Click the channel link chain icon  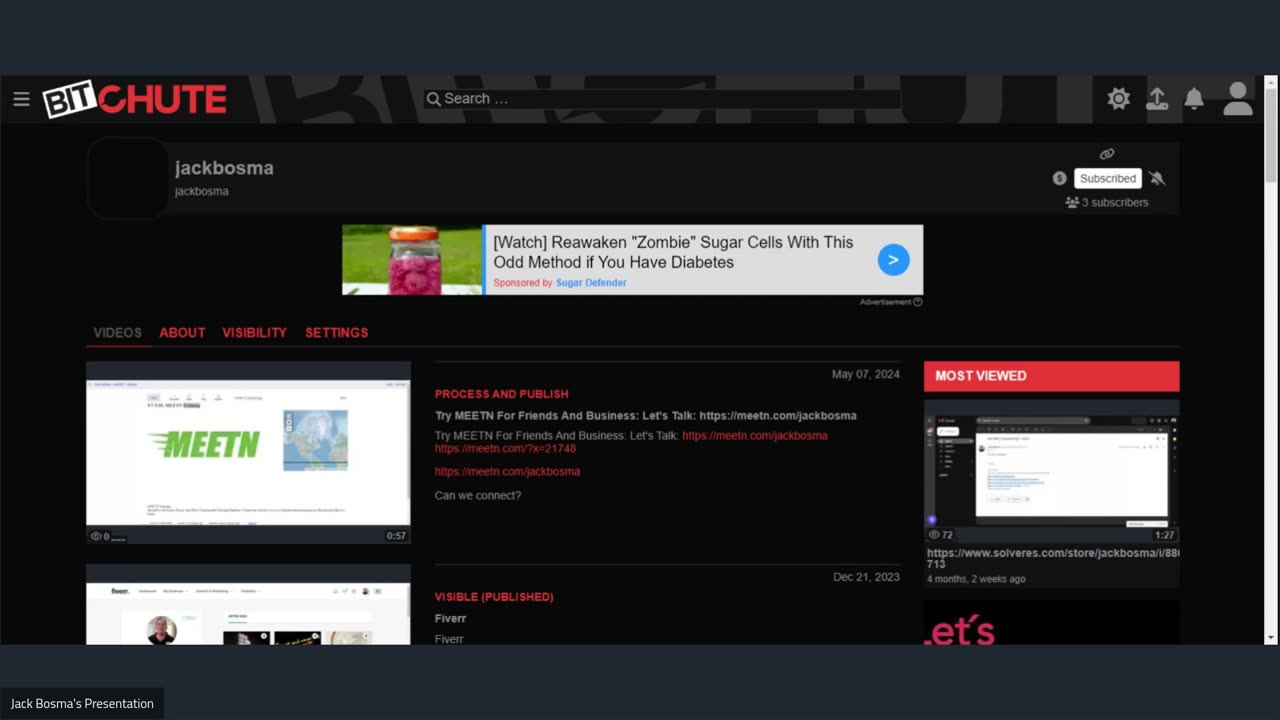pos(1107,154)
